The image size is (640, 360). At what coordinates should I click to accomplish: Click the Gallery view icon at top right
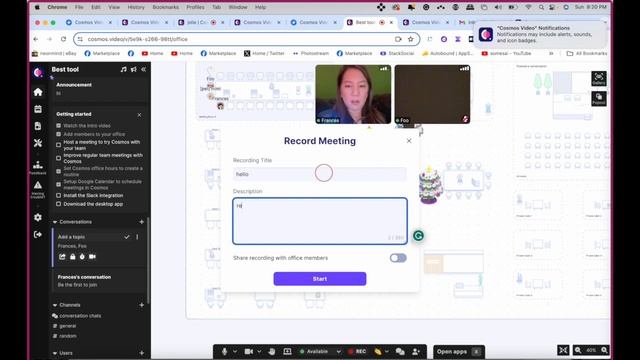(599, 78)
